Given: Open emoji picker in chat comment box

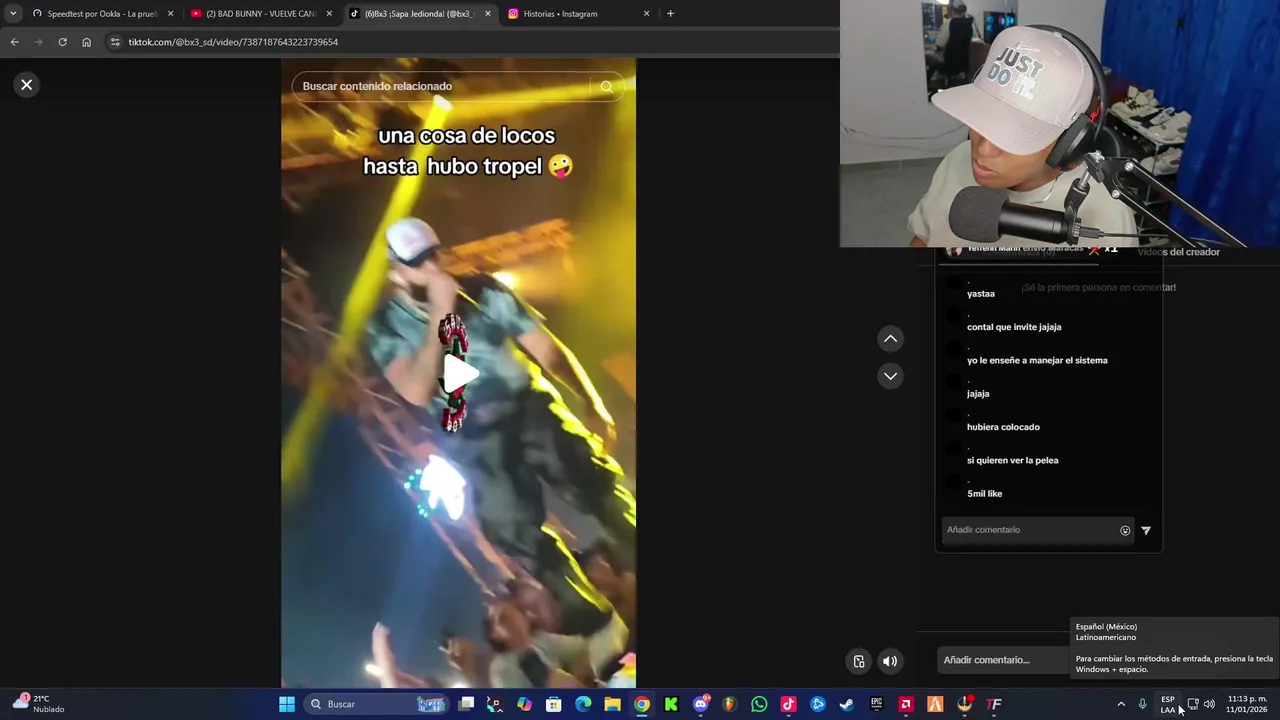Looking at the screenshot, I should [1125, 531].
